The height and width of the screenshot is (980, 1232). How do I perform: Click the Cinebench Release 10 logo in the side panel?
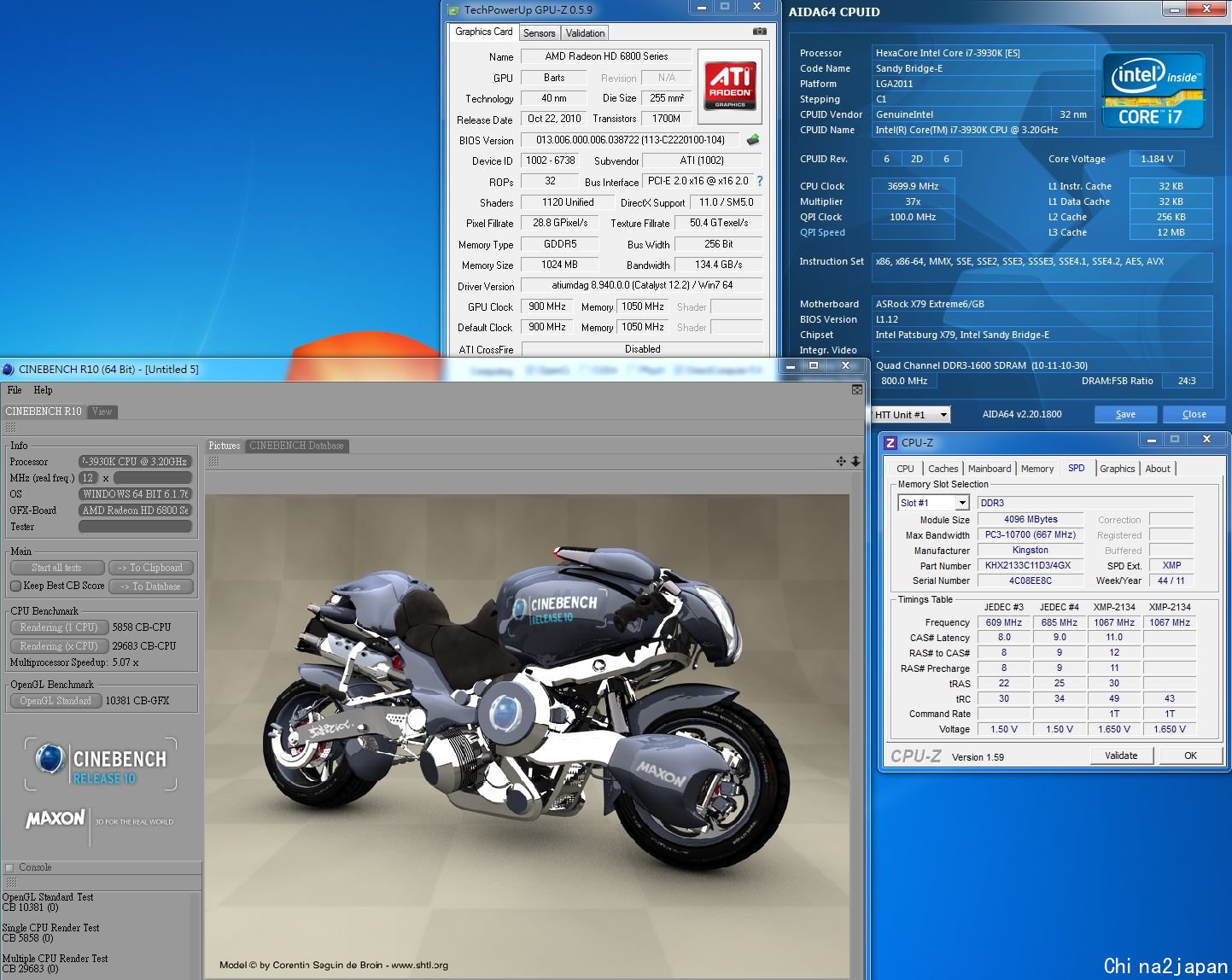coord(101,764)
